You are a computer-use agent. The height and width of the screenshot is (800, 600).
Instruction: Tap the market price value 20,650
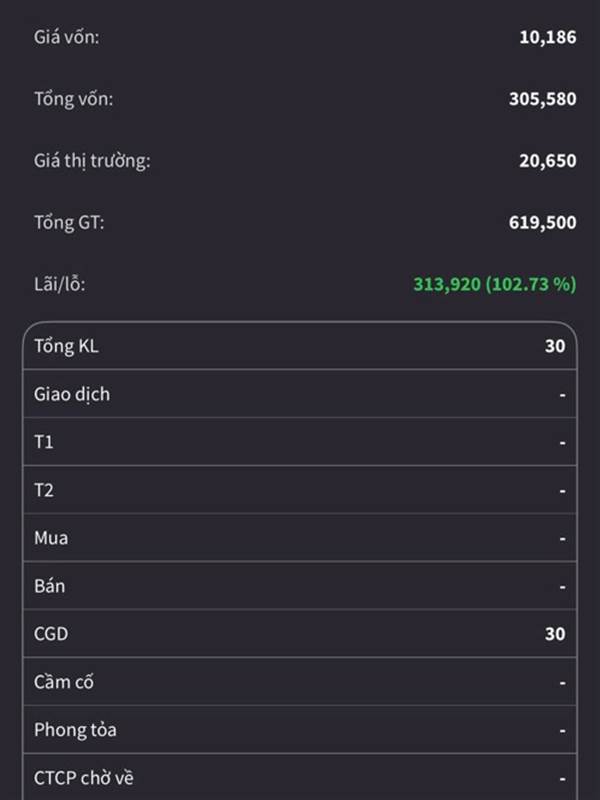point(547,161)
